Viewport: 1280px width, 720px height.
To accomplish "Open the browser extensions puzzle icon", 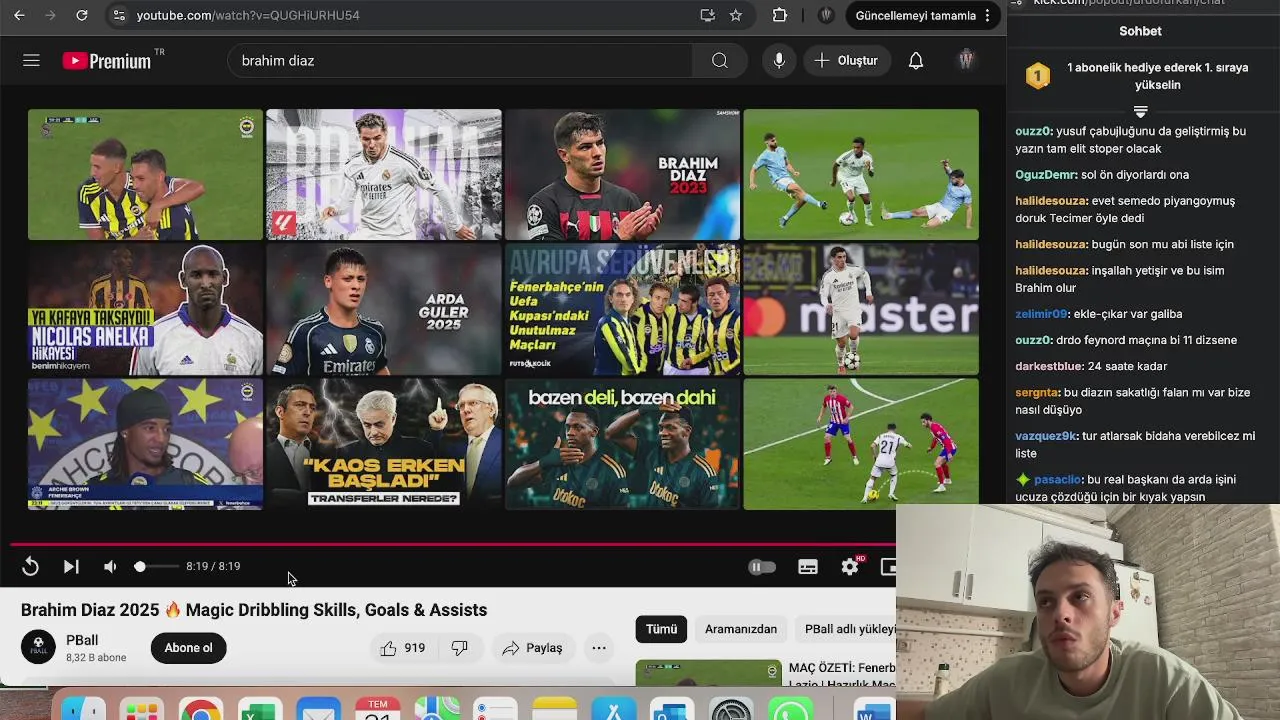I will point(780,15).
